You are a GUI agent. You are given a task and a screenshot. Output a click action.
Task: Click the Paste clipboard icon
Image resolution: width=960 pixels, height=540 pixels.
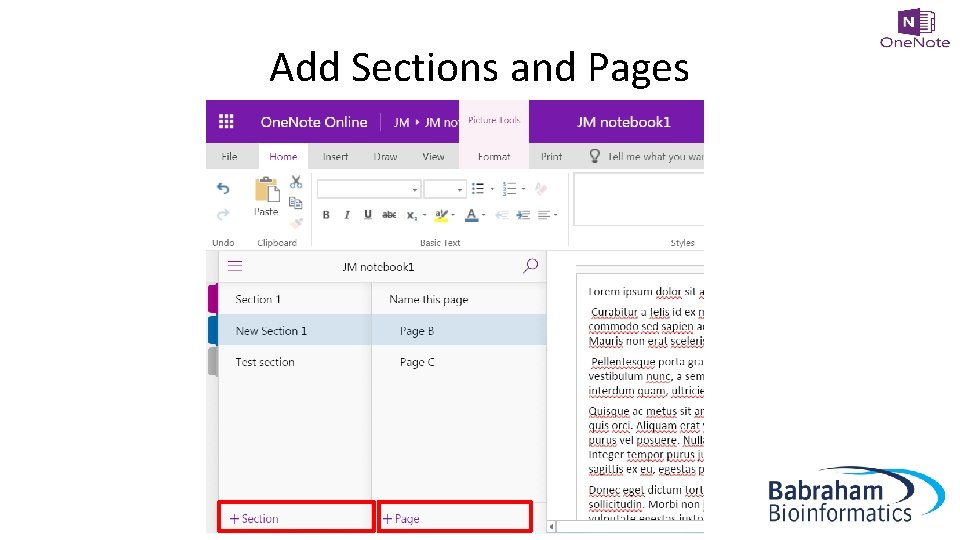(266, 190)
